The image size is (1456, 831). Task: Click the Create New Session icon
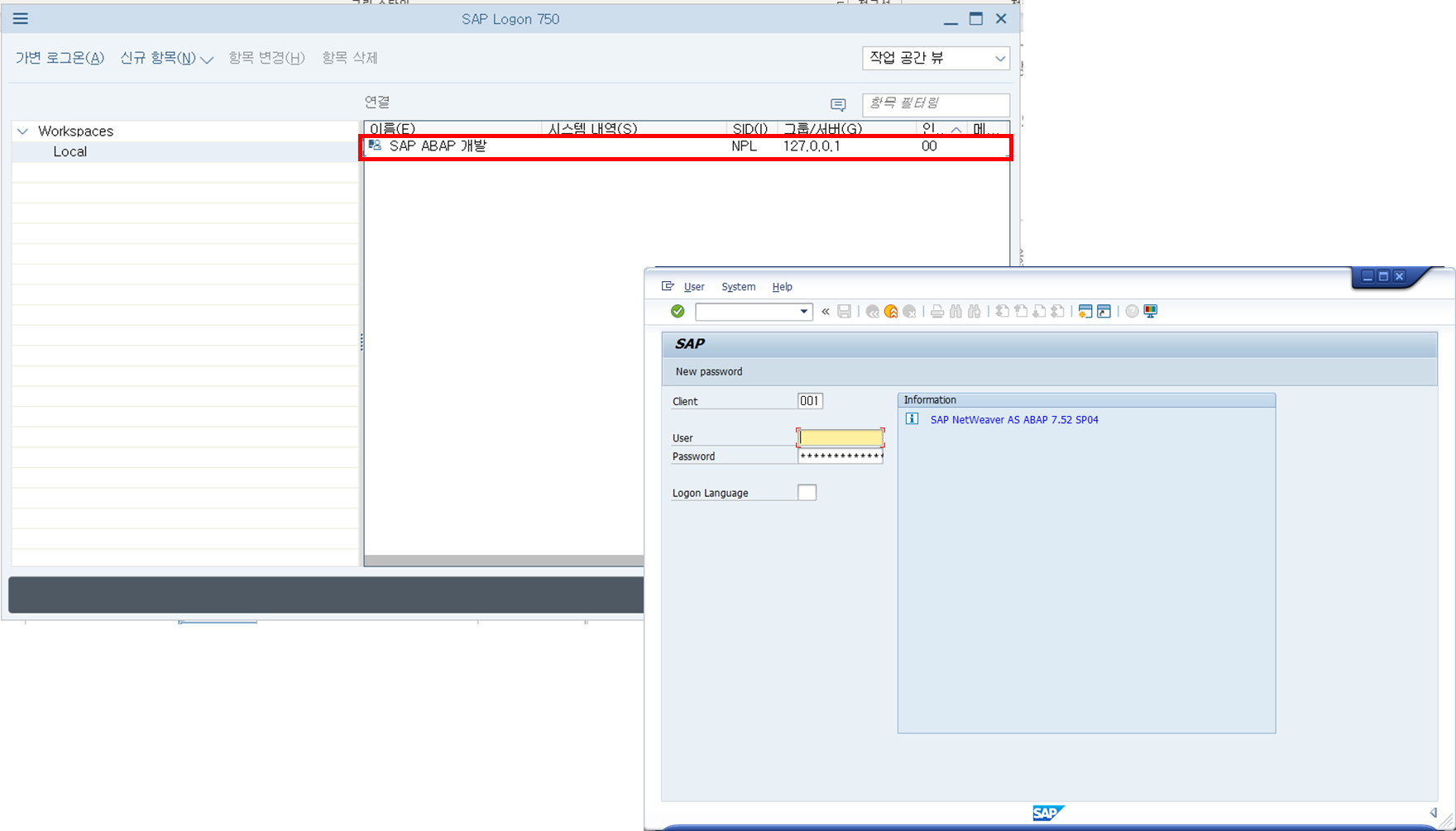coord(1085,311)
